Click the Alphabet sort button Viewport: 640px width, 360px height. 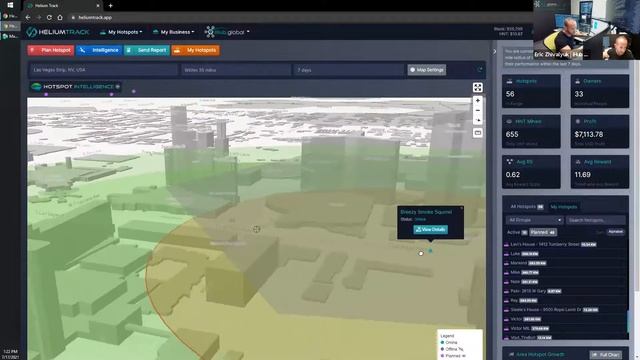point(616,231)
